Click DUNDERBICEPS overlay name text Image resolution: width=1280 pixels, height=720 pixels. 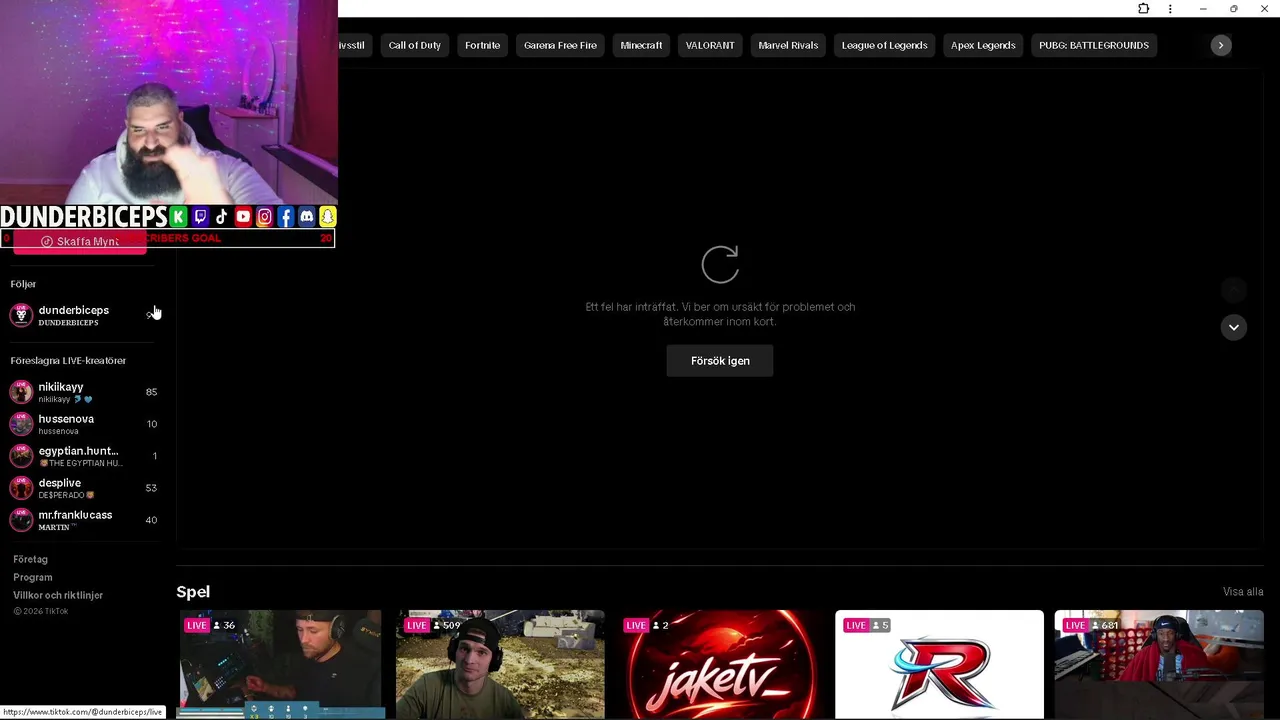point(83,217)
